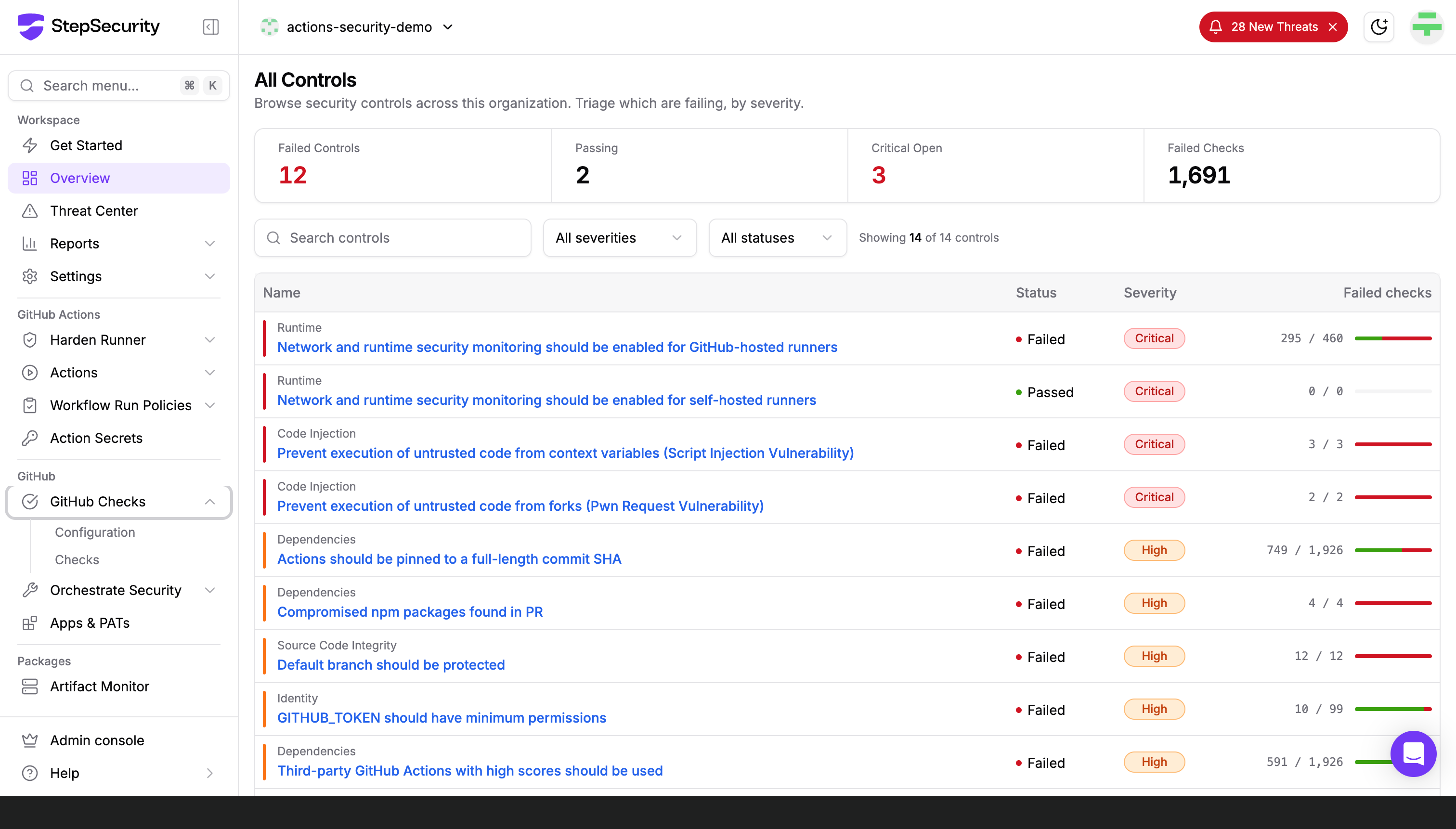Open Configuration under GitHub Checks

tap(95, 532)
